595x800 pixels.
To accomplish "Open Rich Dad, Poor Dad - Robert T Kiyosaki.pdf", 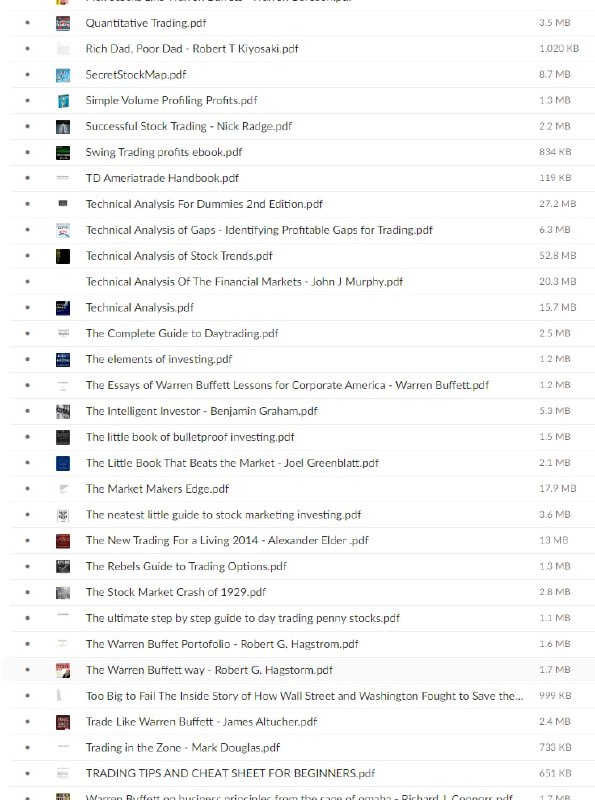I will pos(192,49).
